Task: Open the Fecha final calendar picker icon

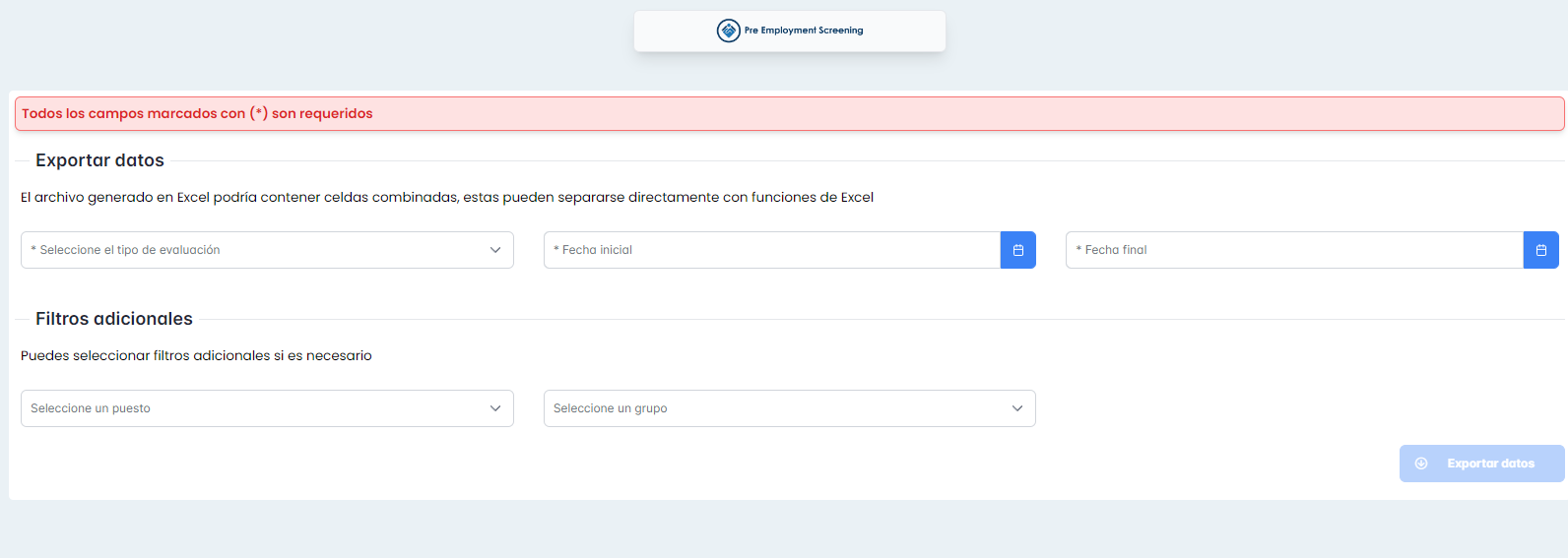Action: tap(1540, 250)
